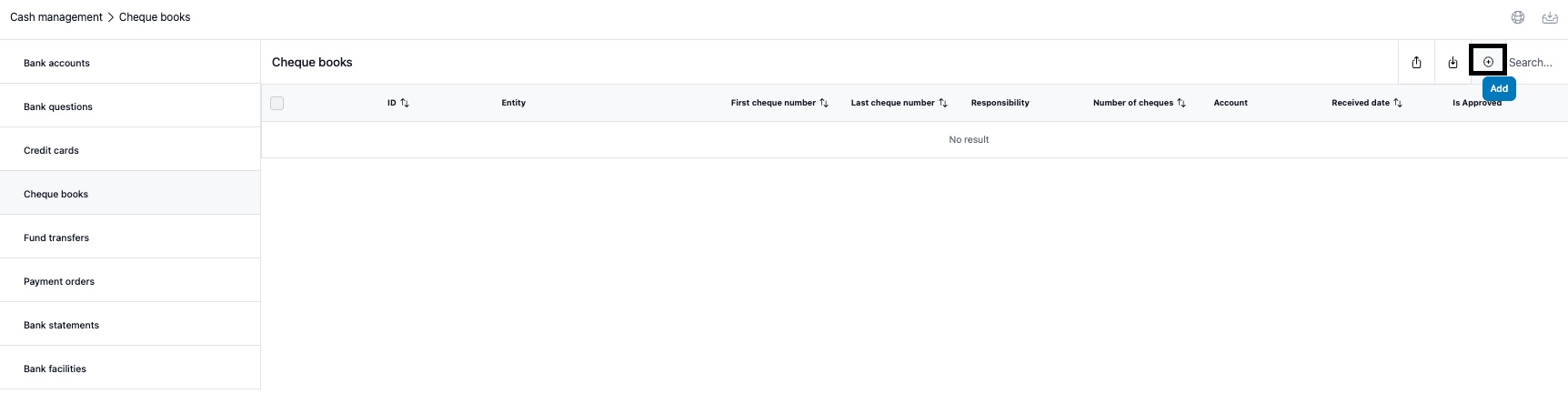This screenshot has width=1568, height=394.
Task: Focus the Search input field
Action: (x=1535, y=63)
